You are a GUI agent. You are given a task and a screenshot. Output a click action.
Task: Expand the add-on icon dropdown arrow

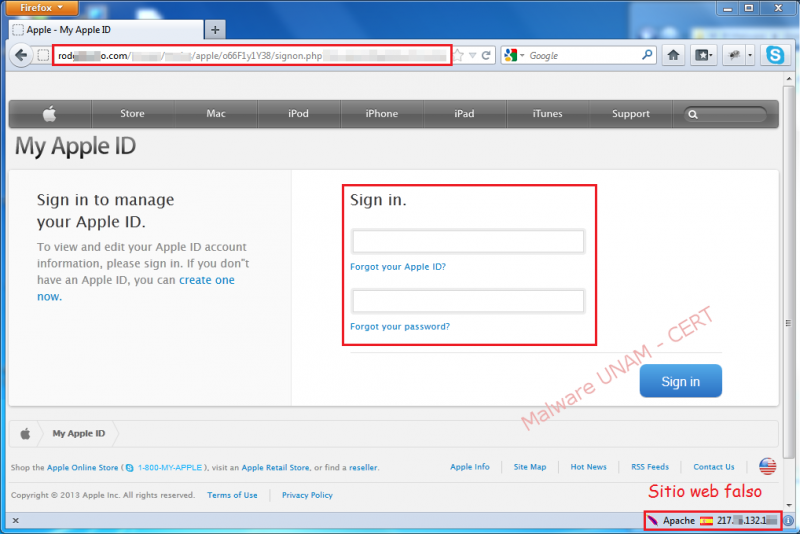[x=750, y=55]
